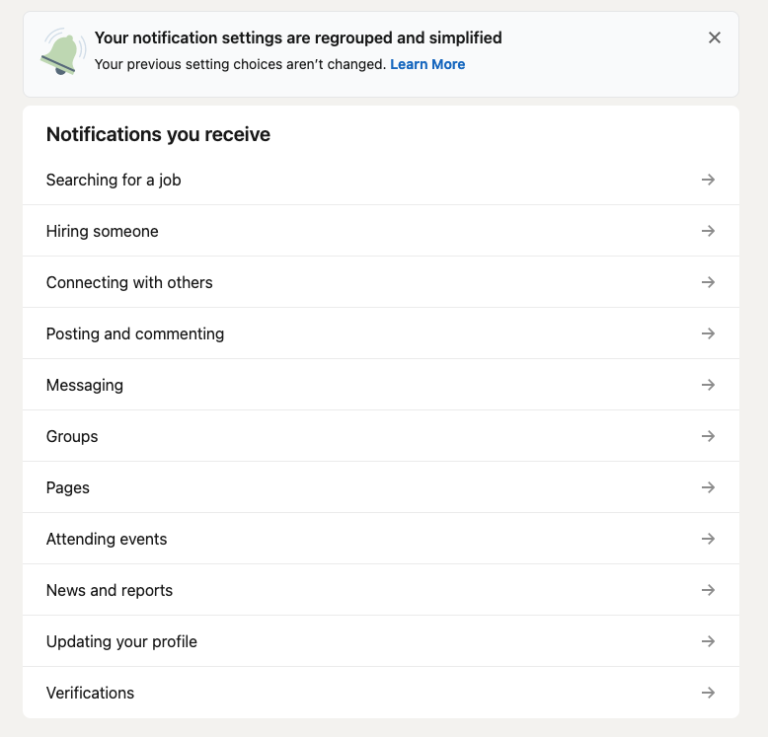
Task: Click arrow icon next to Hiring someone
Action: [x=708, y=231]
